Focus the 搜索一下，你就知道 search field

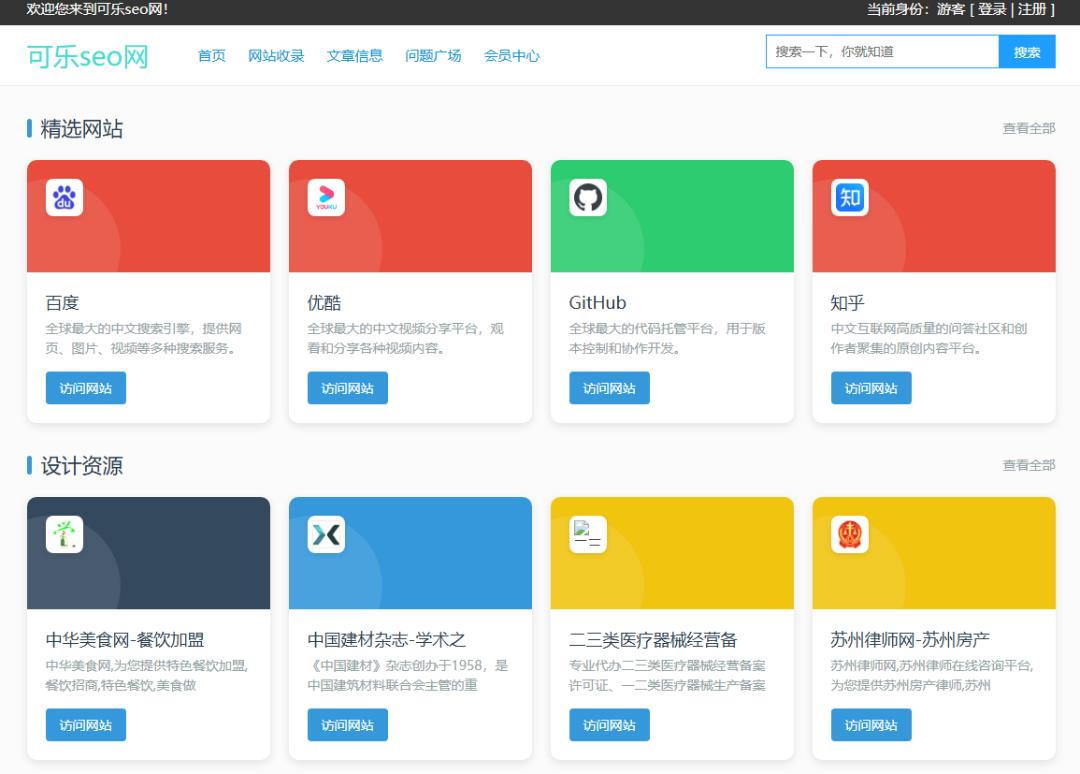[x=882, y=52]
